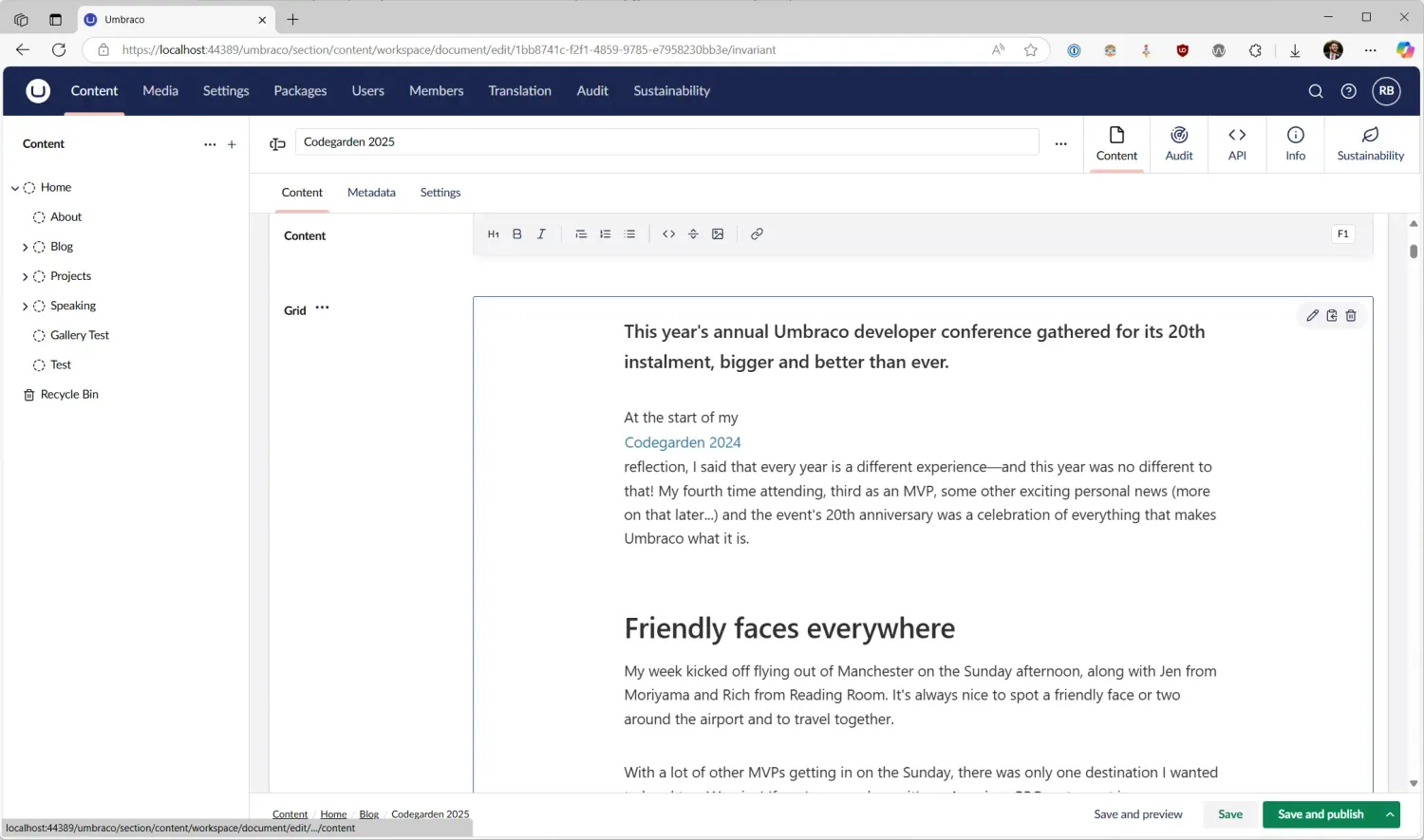Insert a hyperlink with the link icon

tap(757, 233)
